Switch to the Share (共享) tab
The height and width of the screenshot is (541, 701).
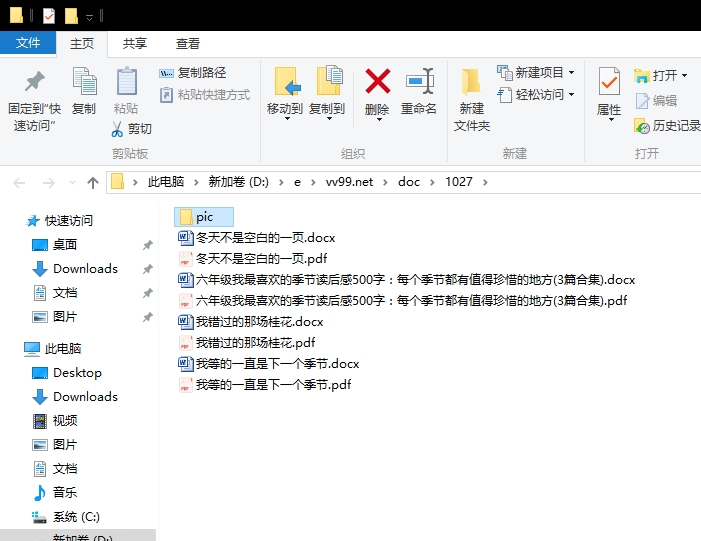(135, 43)
